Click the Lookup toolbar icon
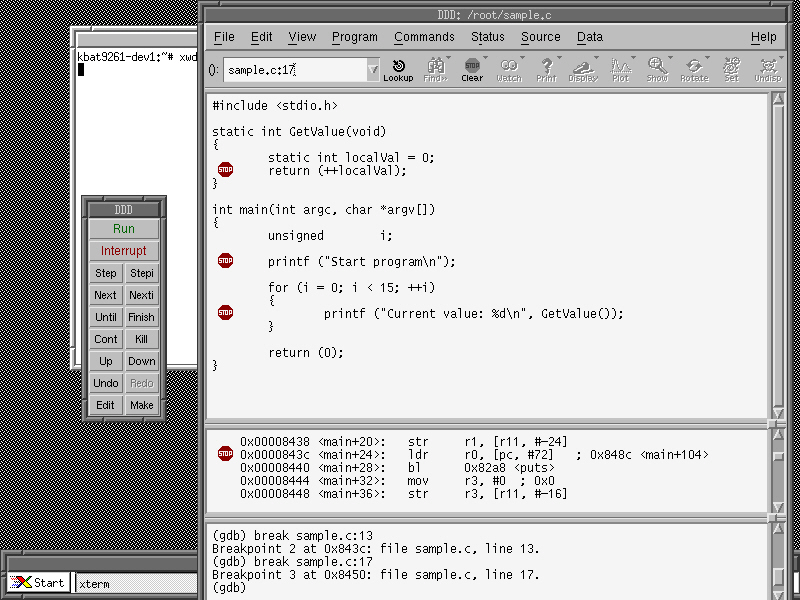The image size is (800, 600). click(x=398, y=70)
